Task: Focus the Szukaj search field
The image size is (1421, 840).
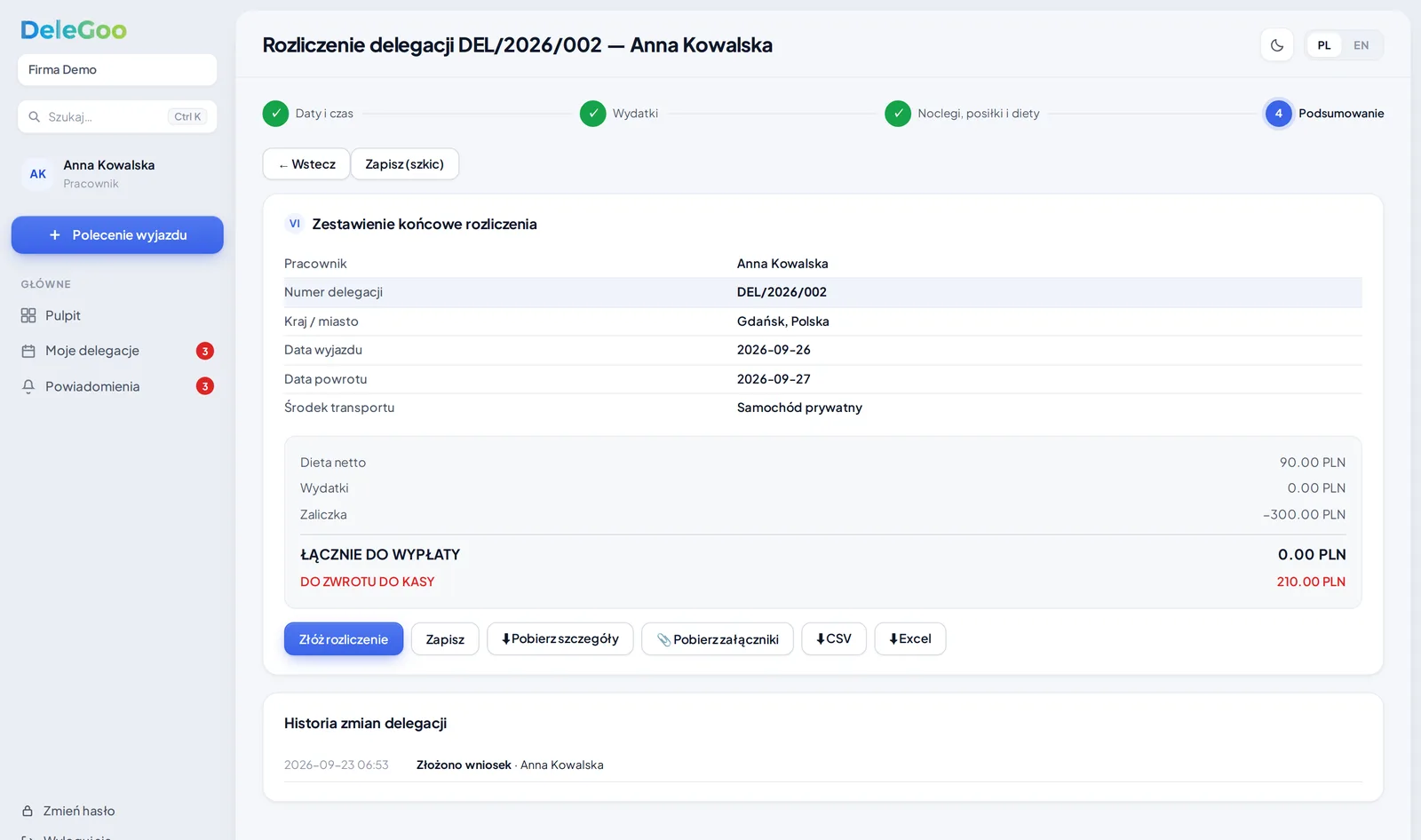Action: [117, 116]
